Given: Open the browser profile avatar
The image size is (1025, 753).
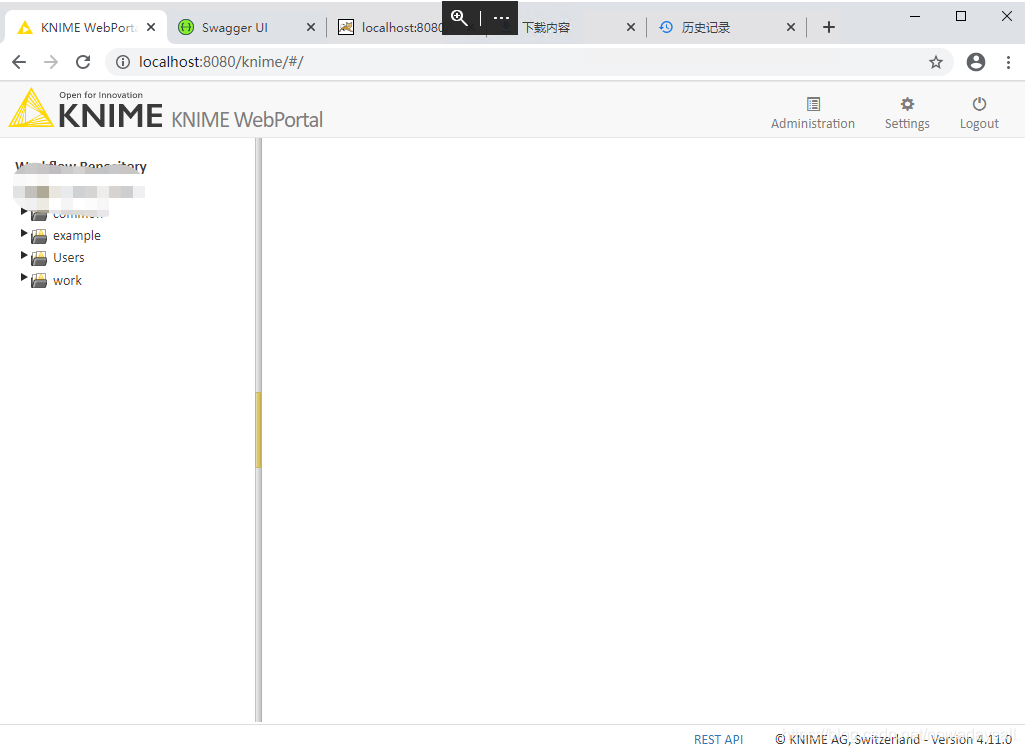Looking at the screenshot, I should click(x=976, y=62).
